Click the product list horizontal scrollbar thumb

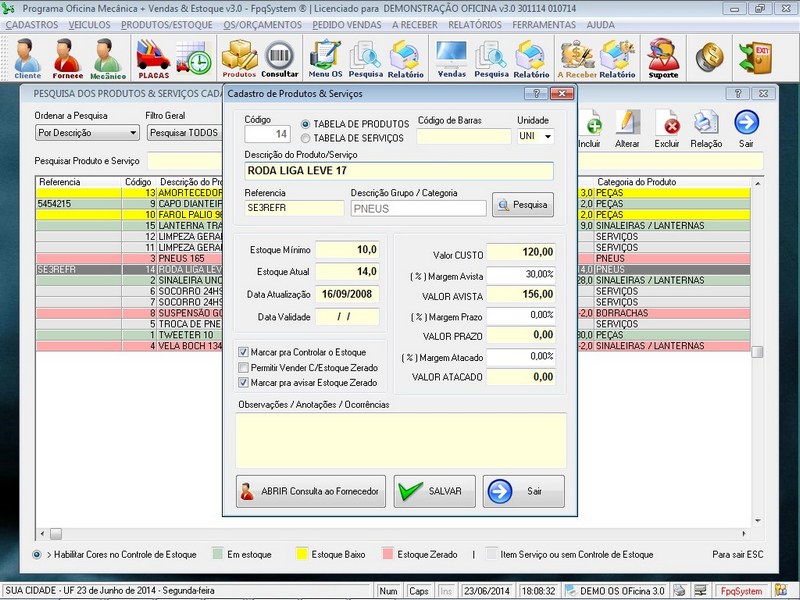pos(56,534)
